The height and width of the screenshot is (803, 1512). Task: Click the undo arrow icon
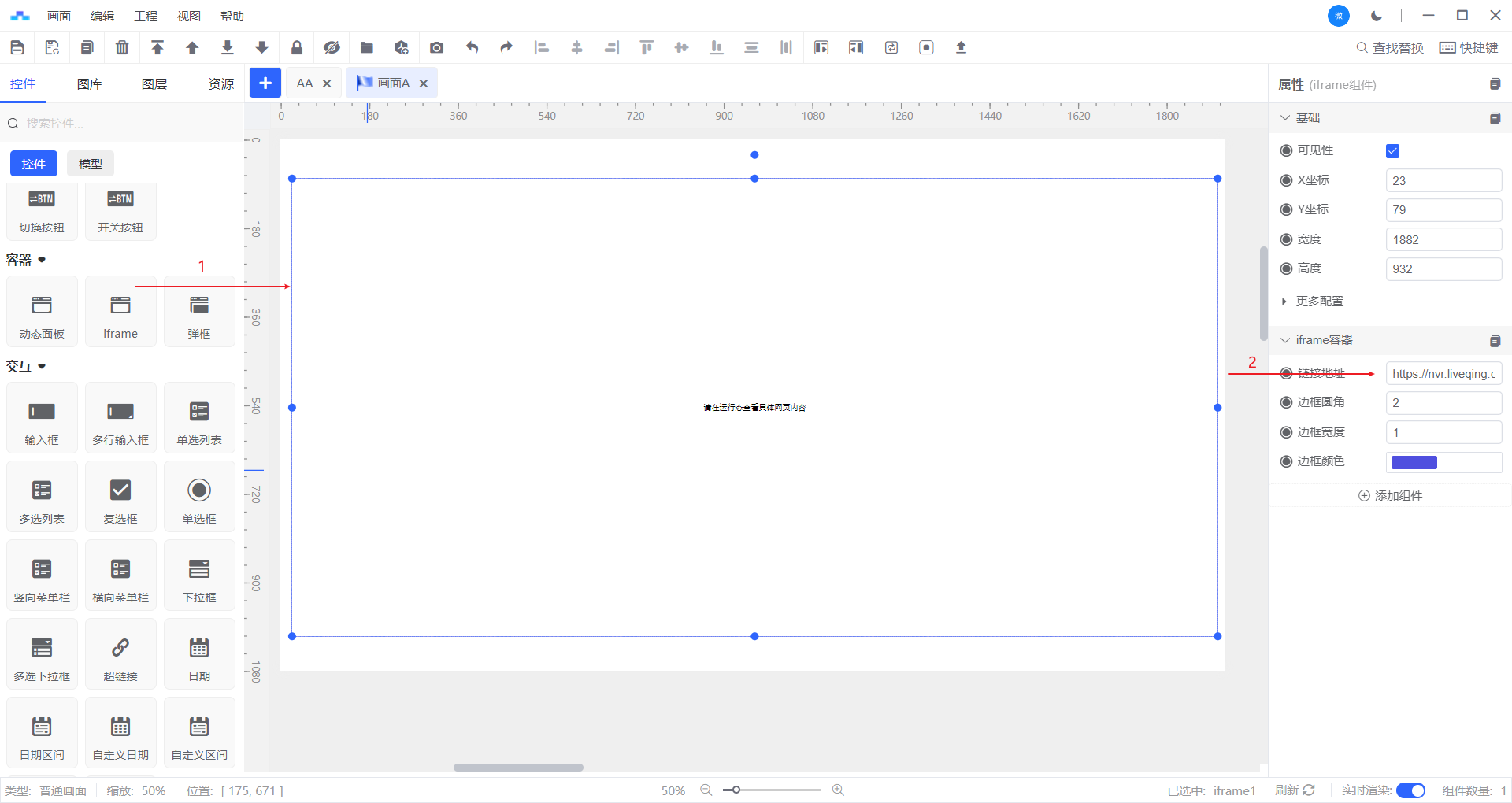[472, 48]
